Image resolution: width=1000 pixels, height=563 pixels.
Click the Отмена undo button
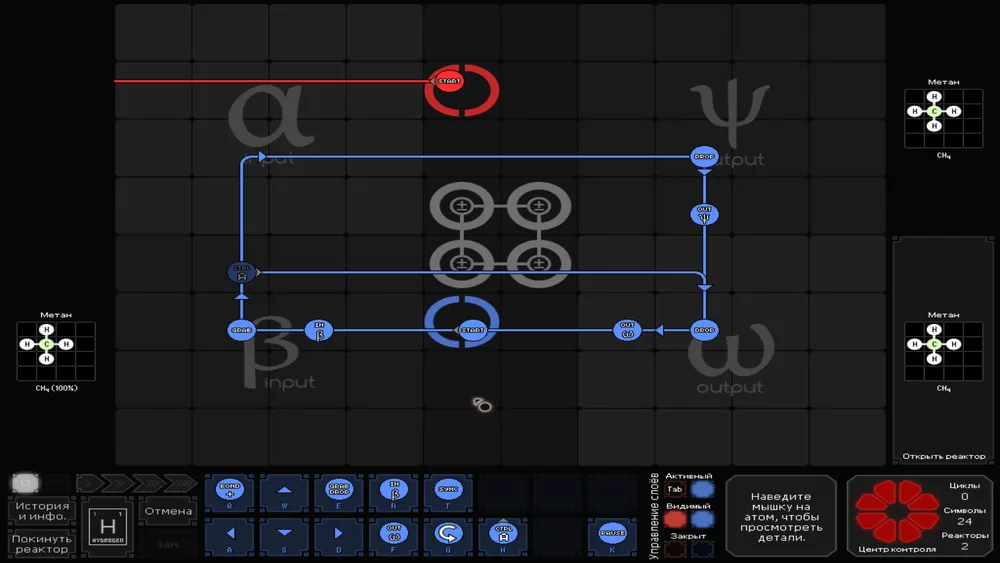(x=168, y=511)
